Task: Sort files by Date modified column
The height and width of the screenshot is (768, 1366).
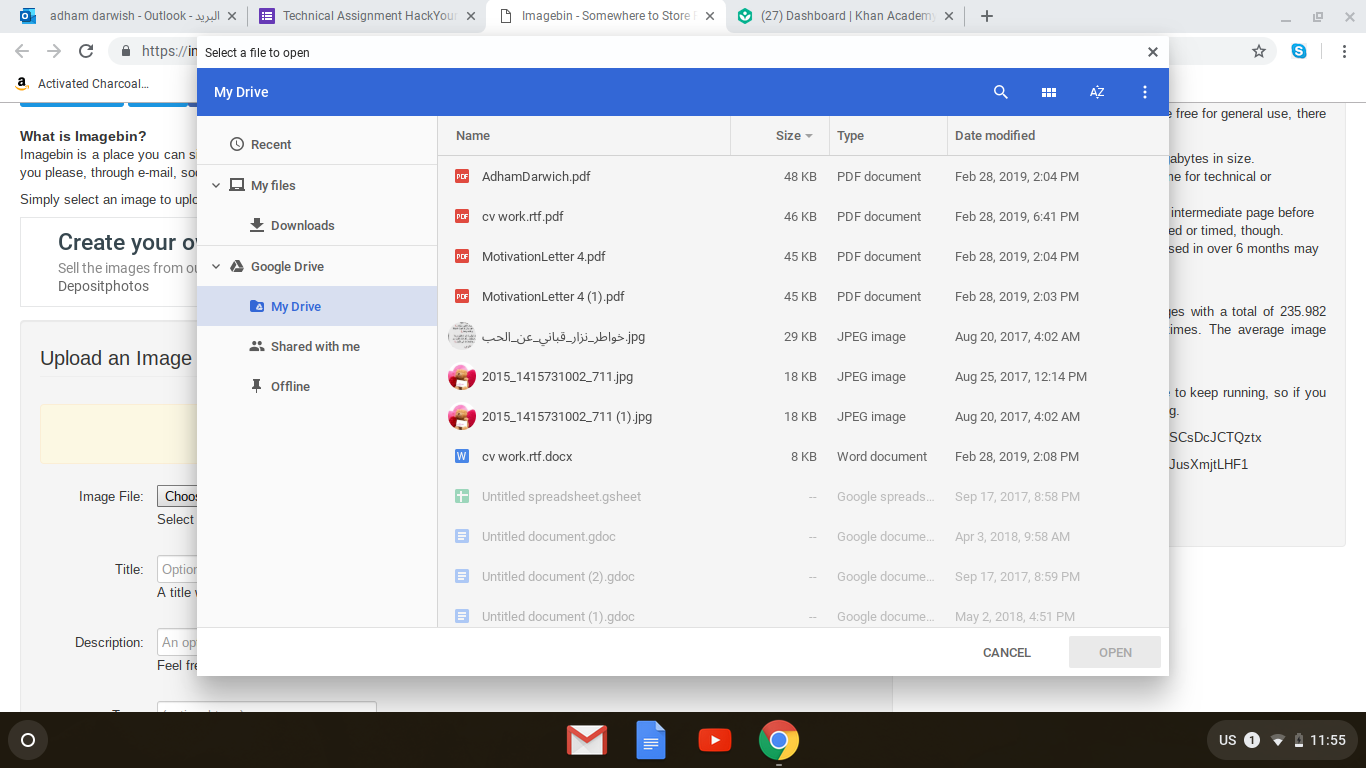Action: [x=995, y=135]
